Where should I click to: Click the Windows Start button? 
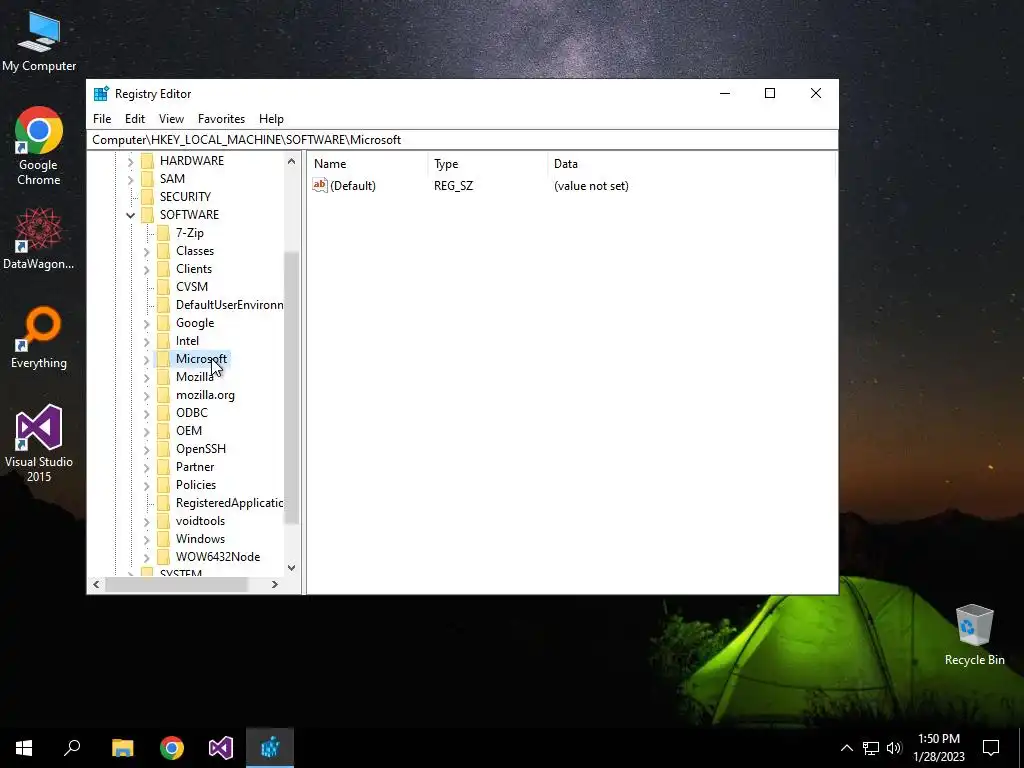tap(24, 748)
